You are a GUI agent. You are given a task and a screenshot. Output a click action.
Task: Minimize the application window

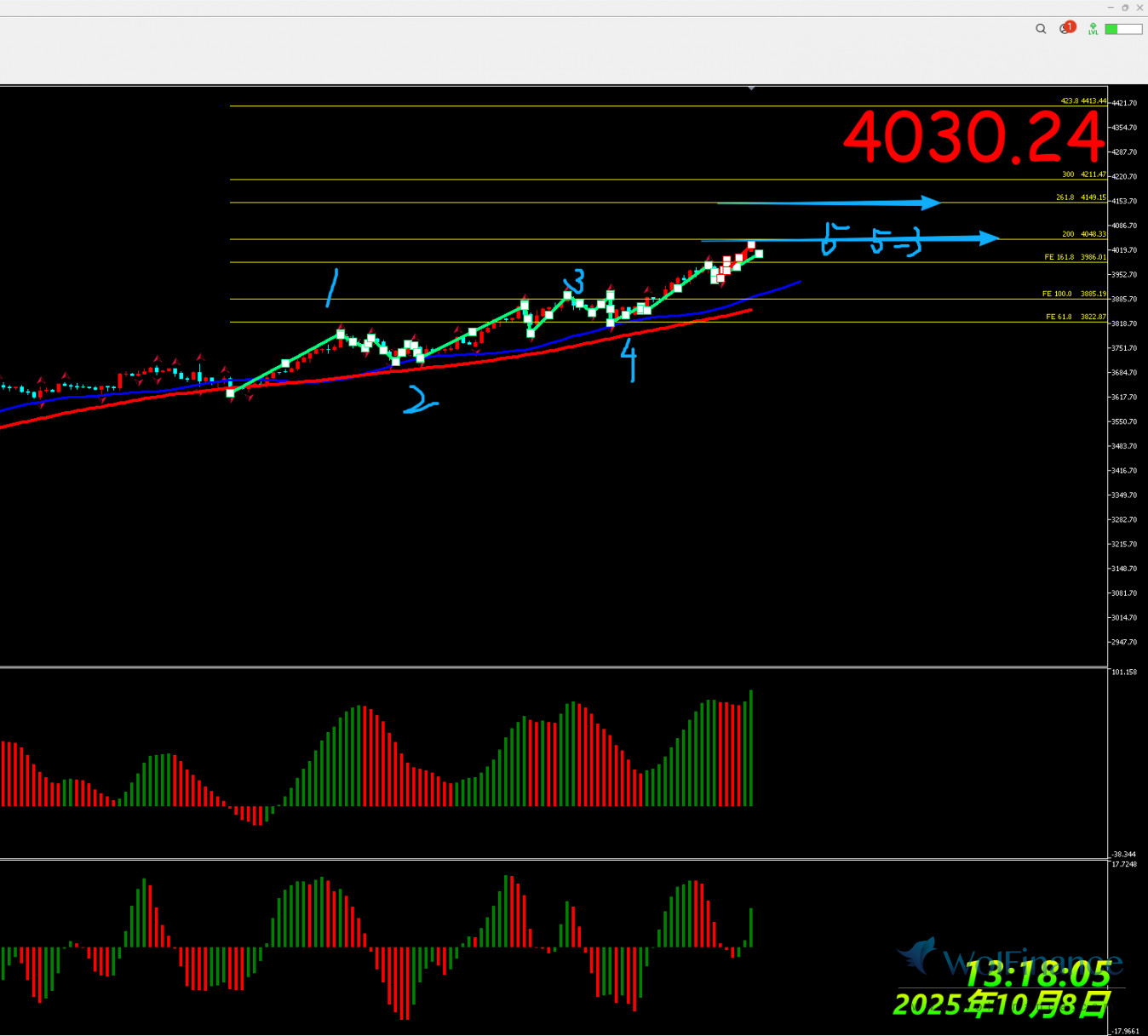click(1110, 8)
